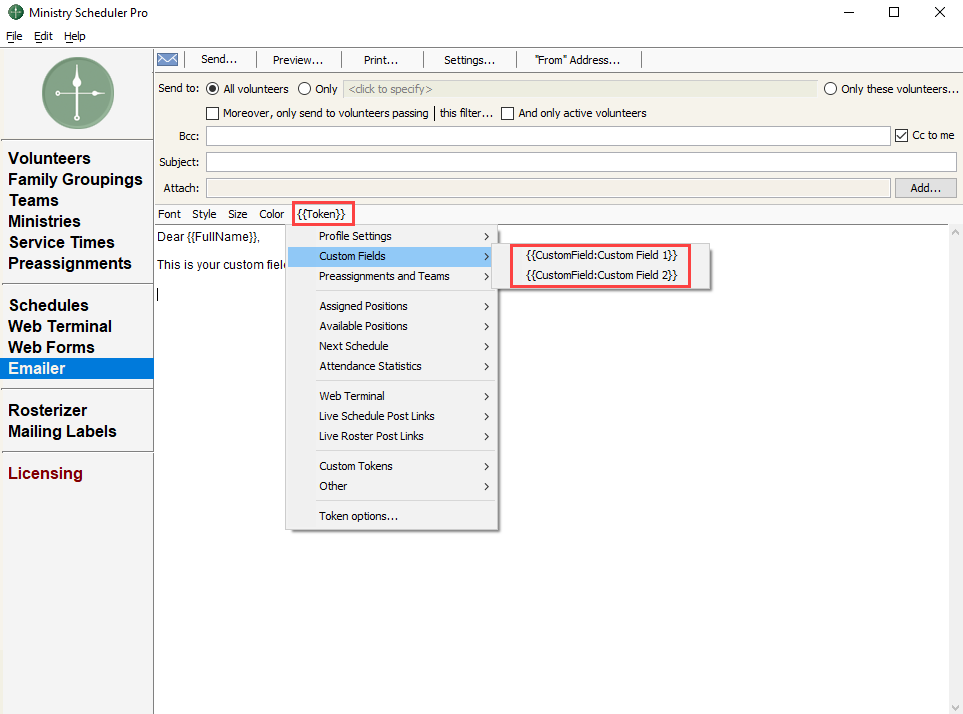This screenshot has height=714, width=963.
Task: Toggle the Cc to me checkbox
Action: (902, 136)
